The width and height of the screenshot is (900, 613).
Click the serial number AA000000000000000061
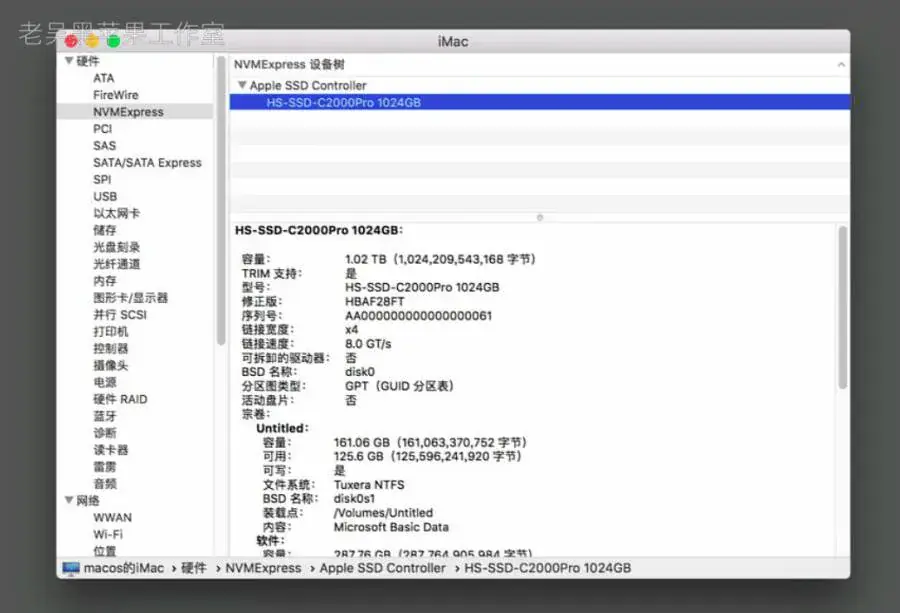418,316
